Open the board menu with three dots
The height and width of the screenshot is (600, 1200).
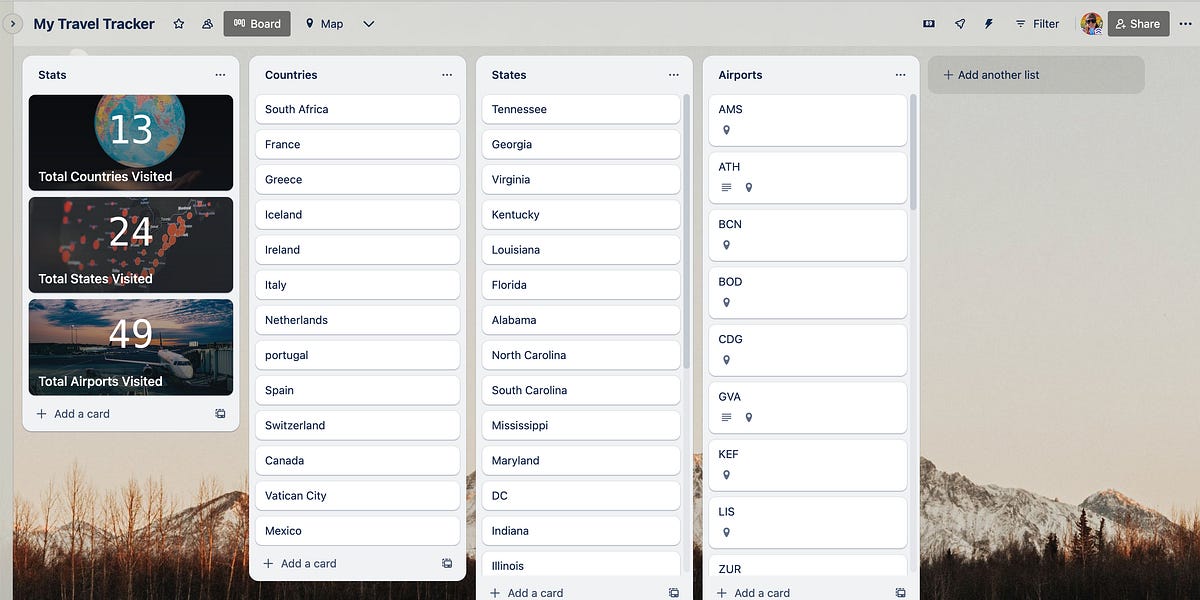point(1185,23)
